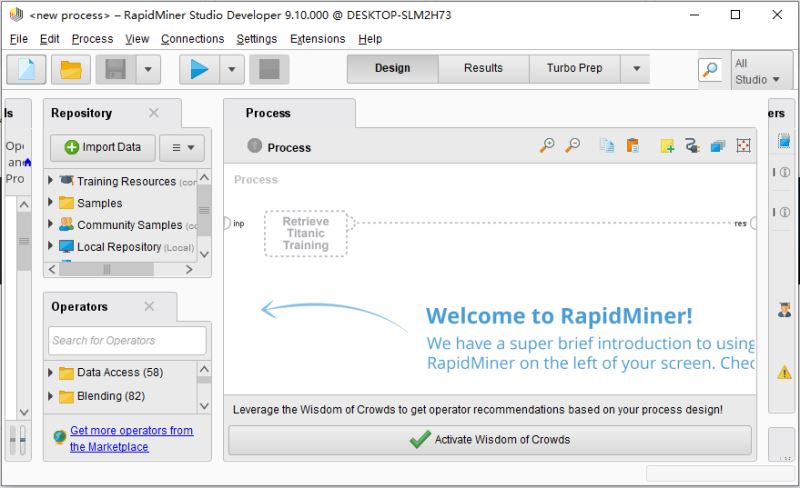Zoom in on the process canvas
800x488 pixels.
pyautogui.click(x=547, y=146)
